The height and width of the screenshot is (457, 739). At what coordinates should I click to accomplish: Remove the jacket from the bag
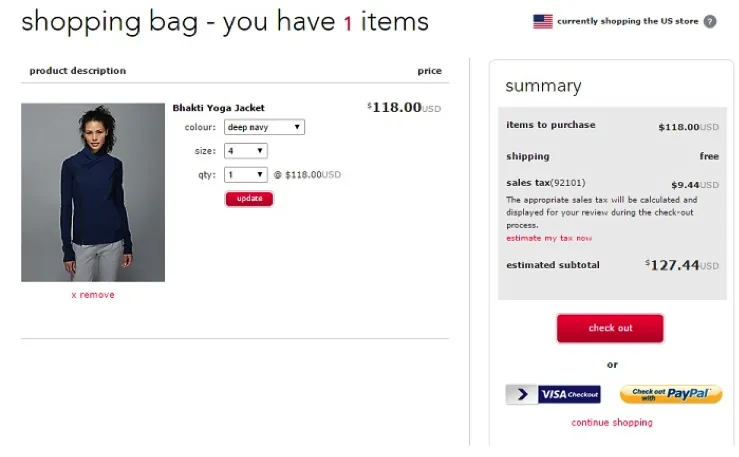pos(93,295)
